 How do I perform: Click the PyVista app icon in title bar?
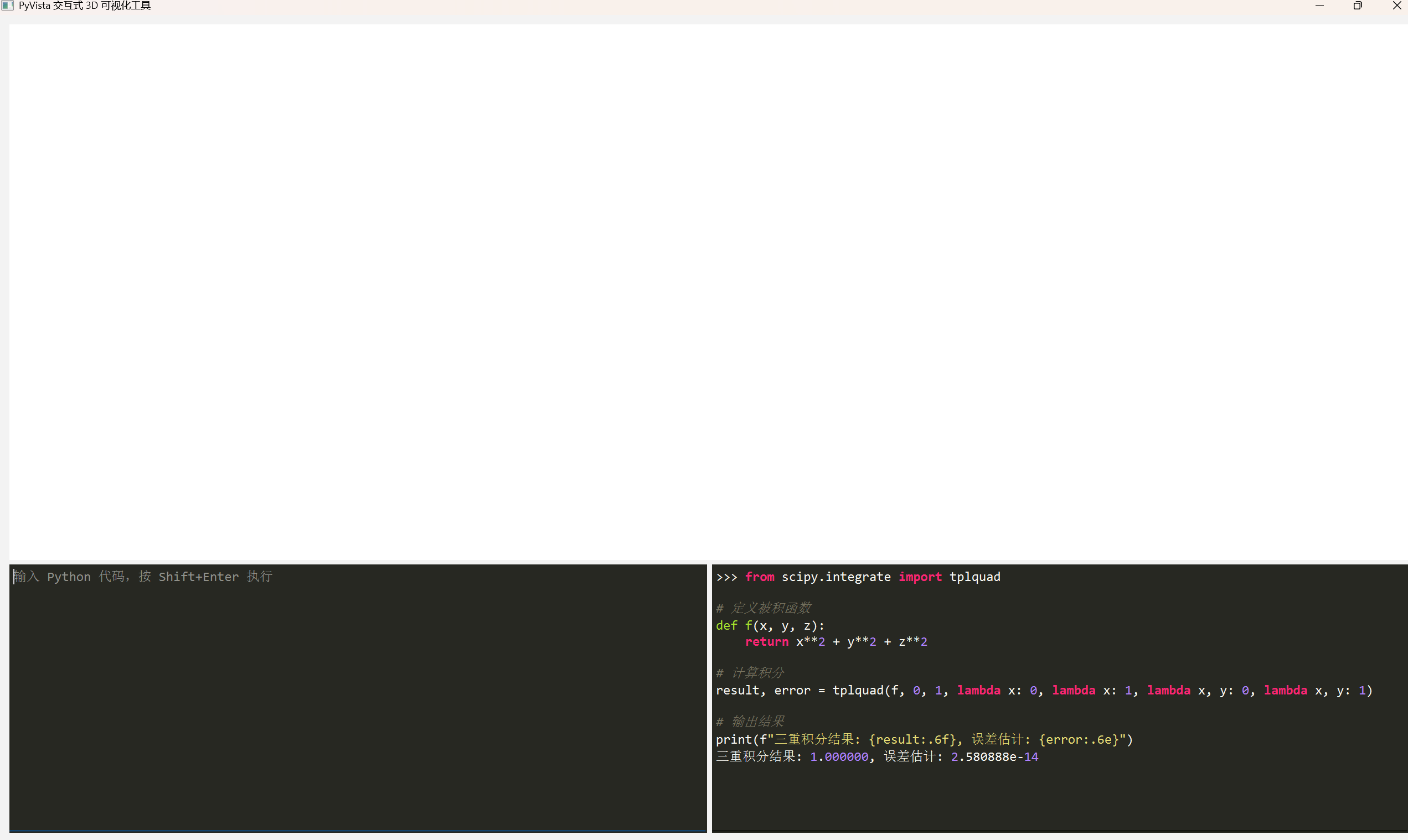[x=7, y=6]
